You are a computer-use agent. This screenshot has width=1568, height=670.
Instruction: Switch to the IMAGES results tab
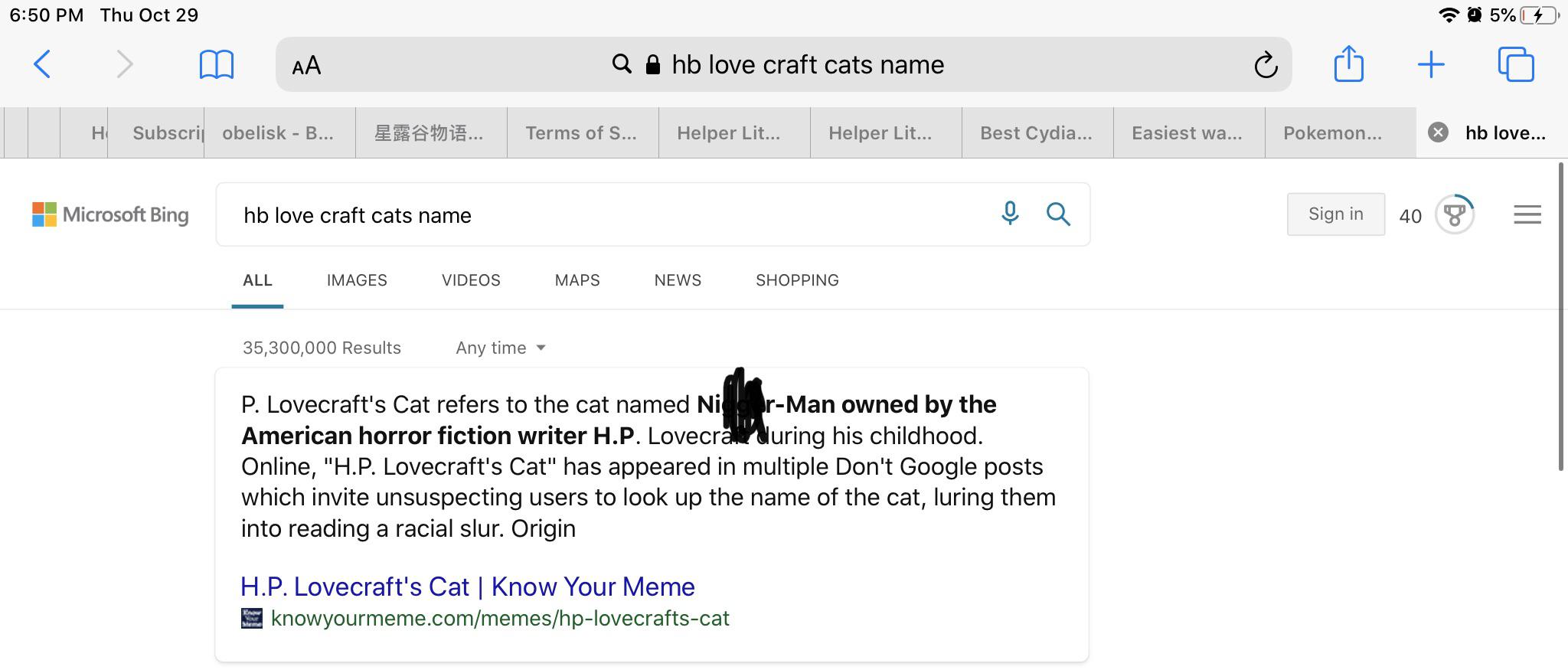click(x=356, y=280)
